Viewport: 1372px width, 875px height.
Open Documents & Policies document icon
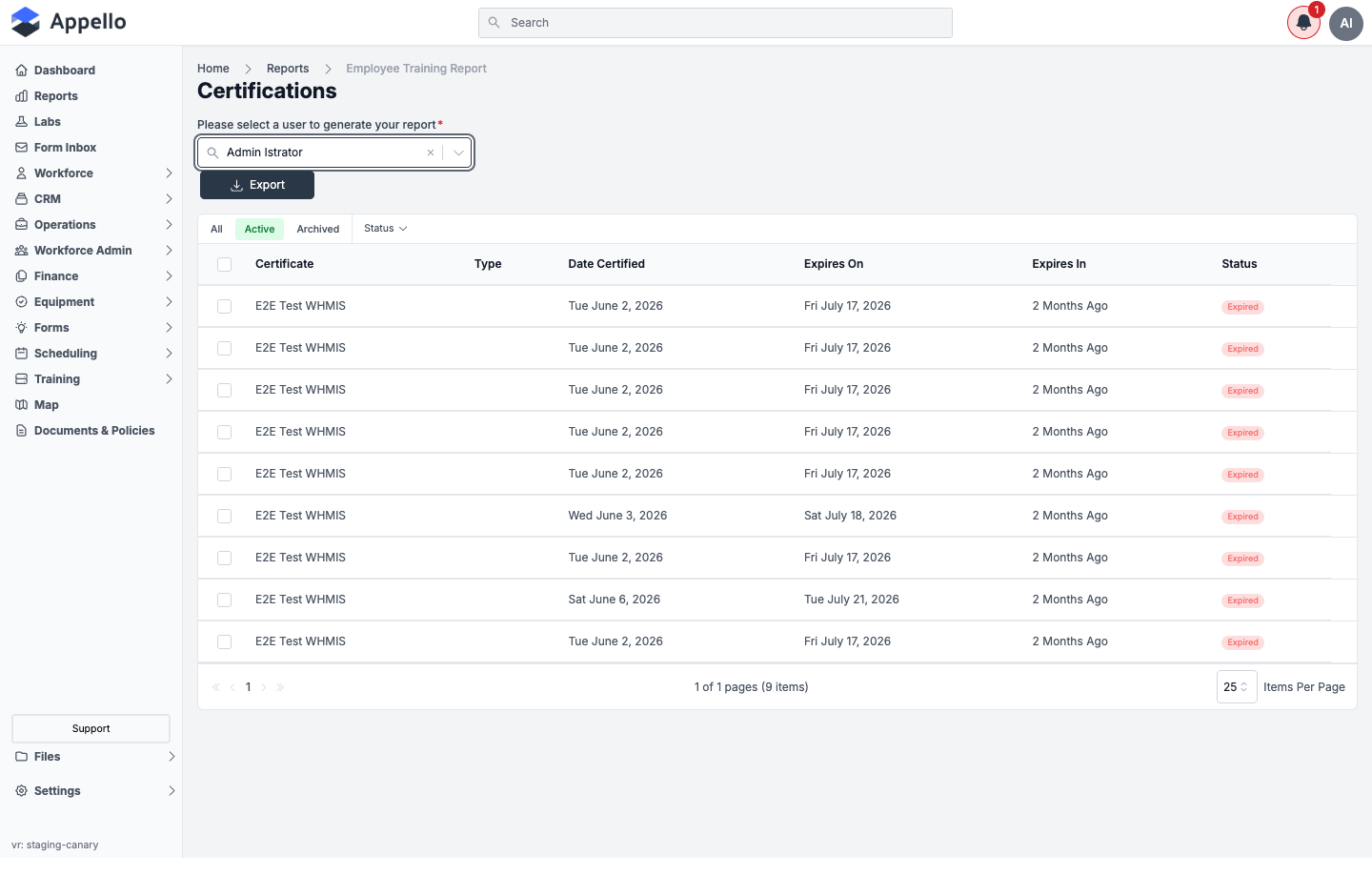click(x=21, y=431)
